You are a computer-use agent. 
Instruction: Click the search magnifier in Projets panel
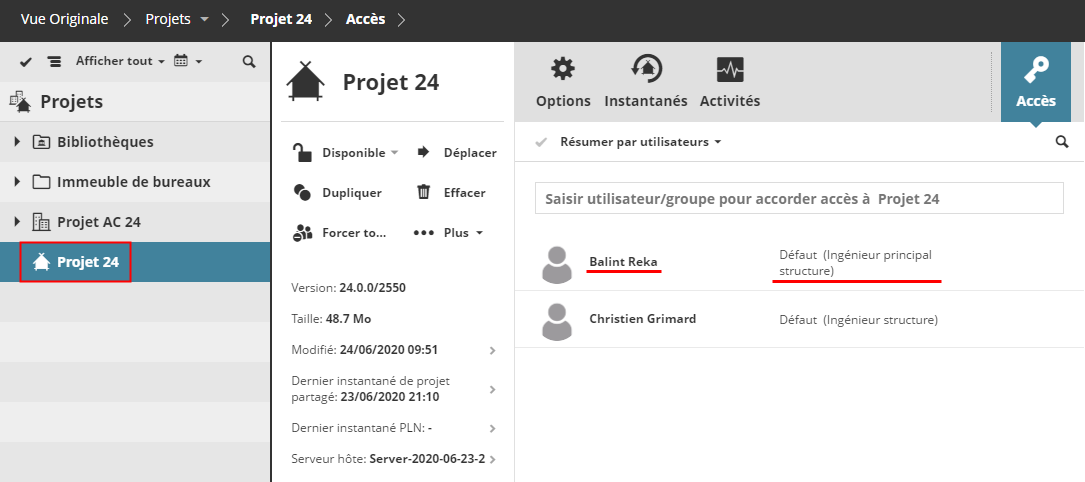coord(249,62)
